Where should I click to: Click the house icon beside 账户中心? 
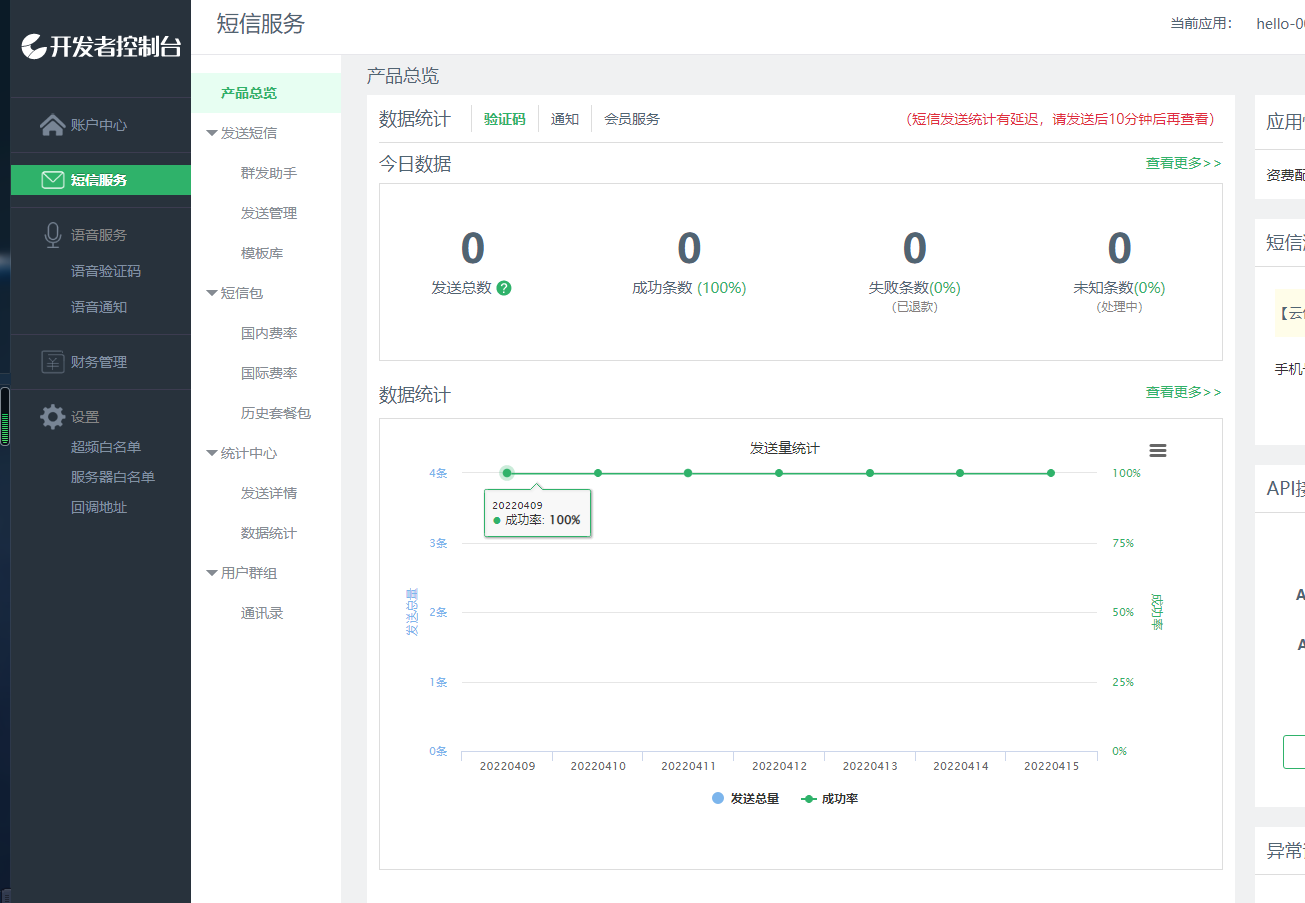52,125
